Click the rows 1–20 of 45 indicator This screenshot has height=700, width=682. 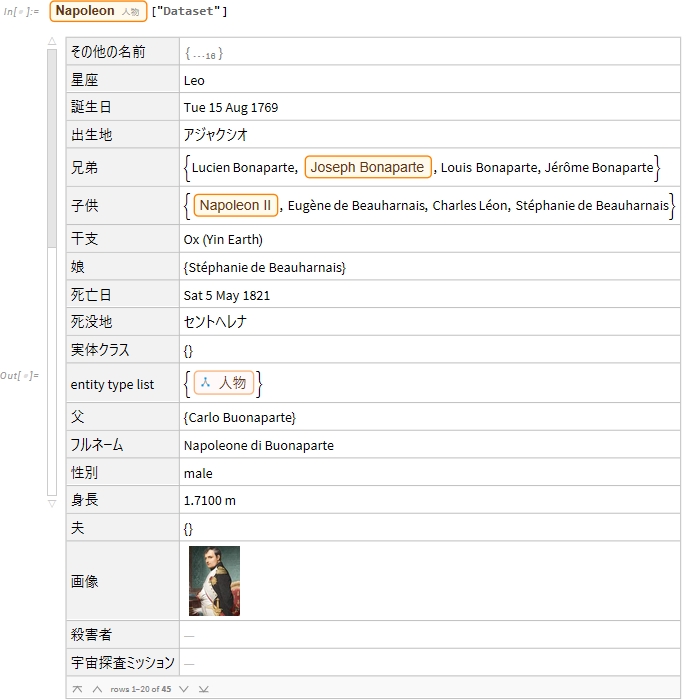pyautogui.click(x=140, y=689)
